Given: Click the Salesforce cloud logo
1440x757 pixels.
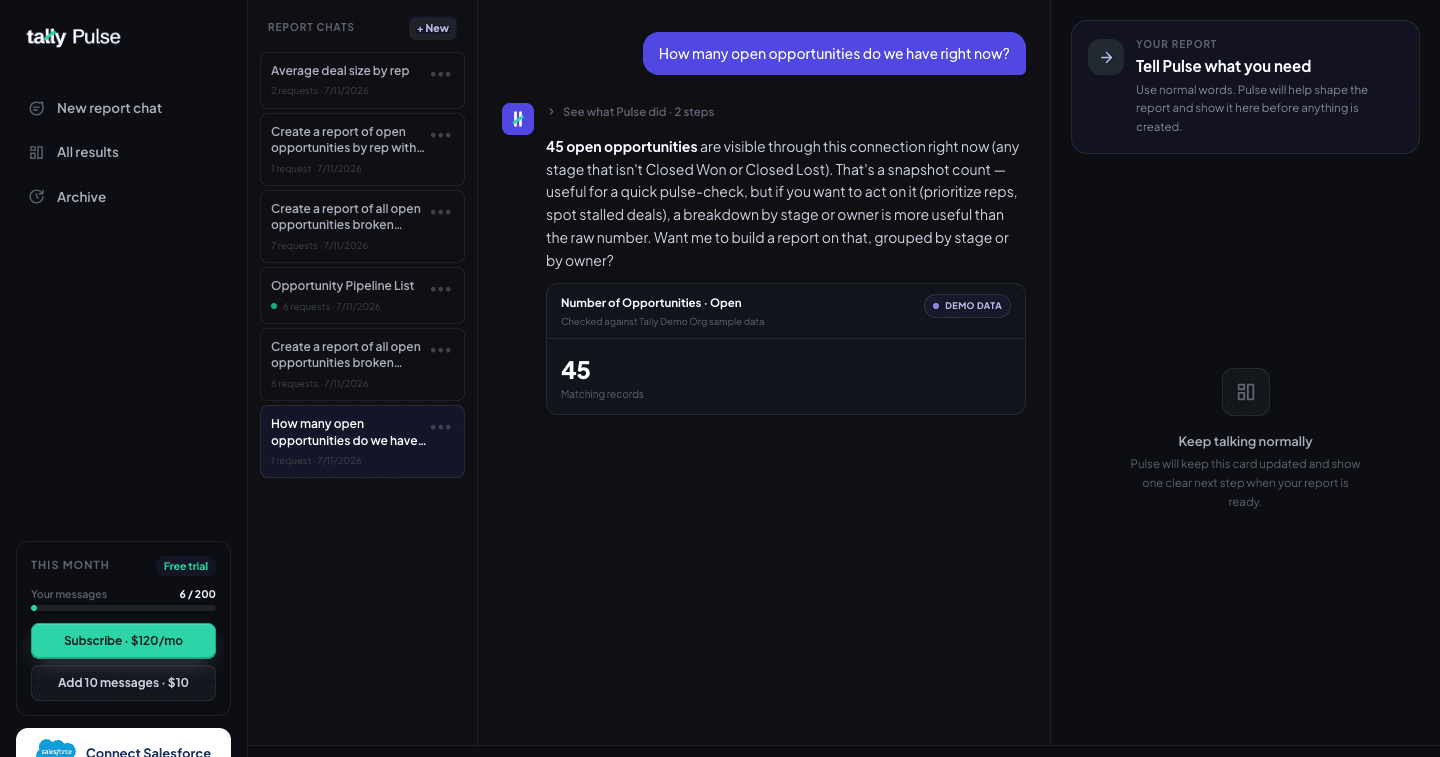Looking at the screenshot, I should pos(55,749).
